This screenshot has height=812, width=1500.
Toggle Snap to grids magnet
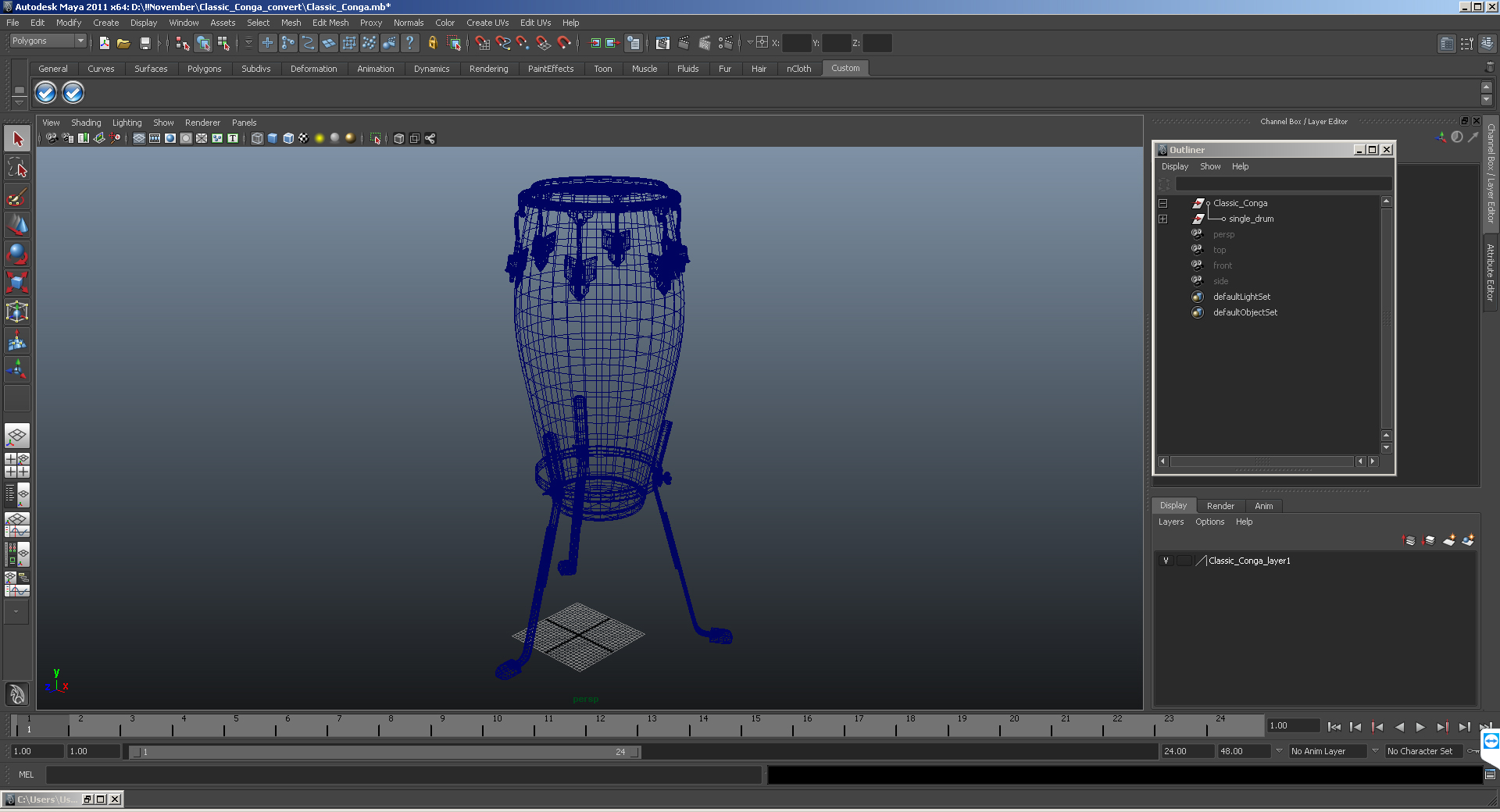click(x=482, y=43)
